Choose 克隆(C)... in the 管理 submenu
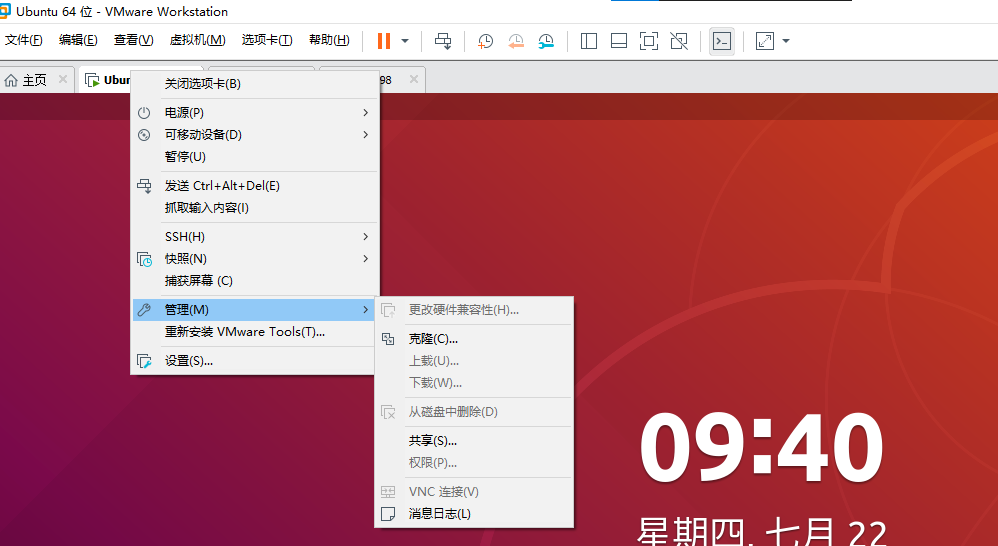 474,339
